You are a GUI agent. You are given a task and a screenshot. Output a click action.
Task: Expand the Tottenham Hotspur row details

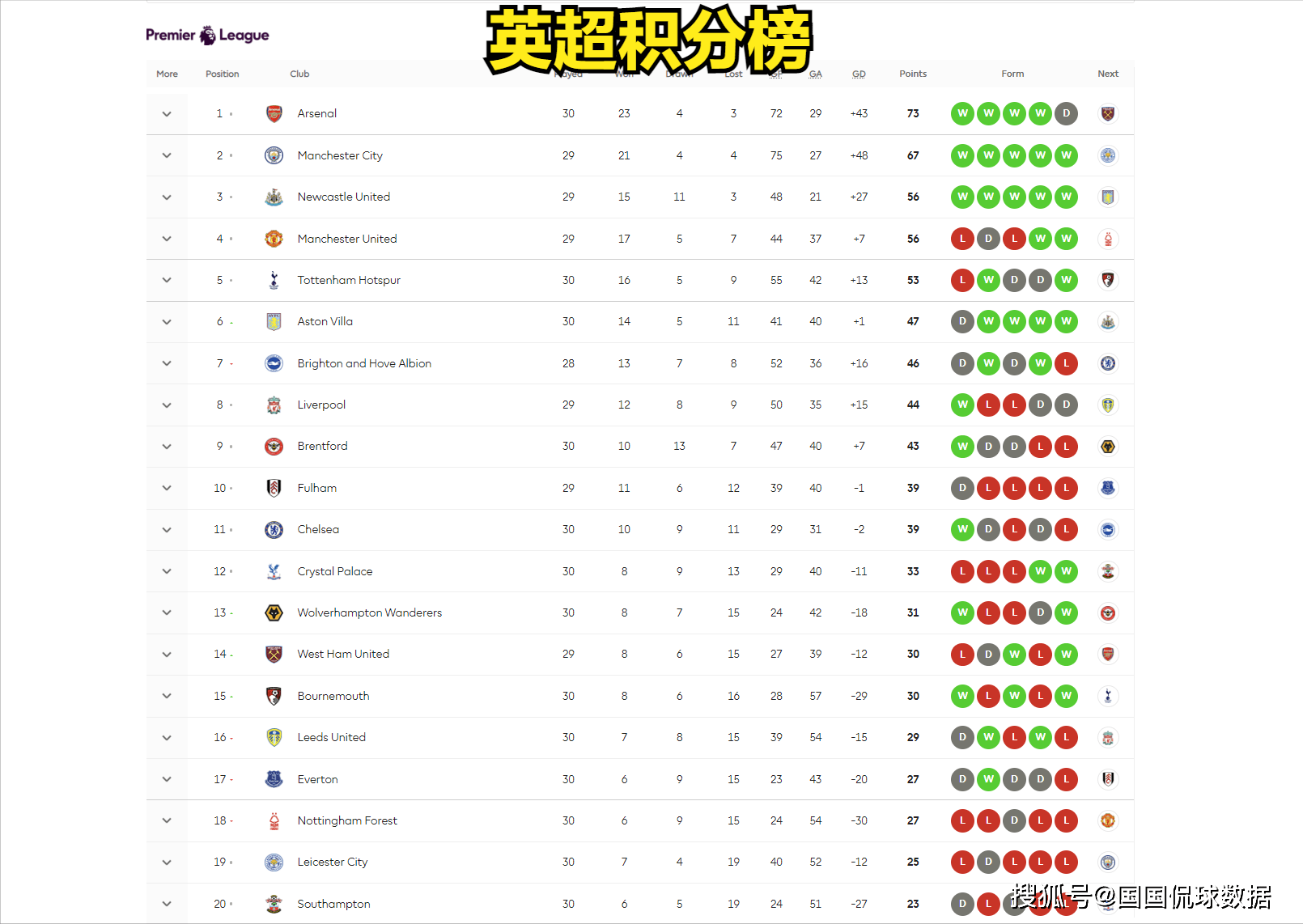click(x=167, y=280)
